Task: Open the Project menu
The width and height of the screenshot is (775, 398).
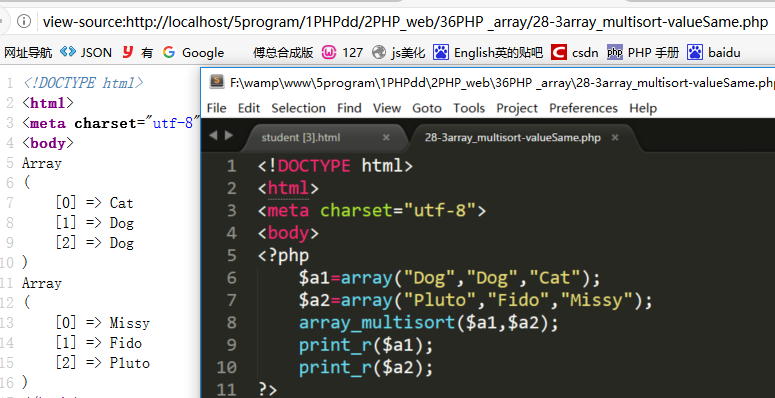Action: pyautogui.click(x=517, y=108)
